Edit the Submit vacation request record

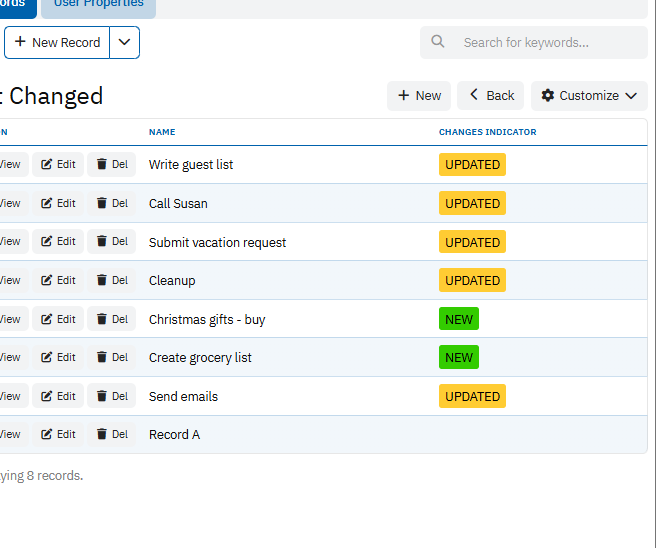click(x=58, y=242)
